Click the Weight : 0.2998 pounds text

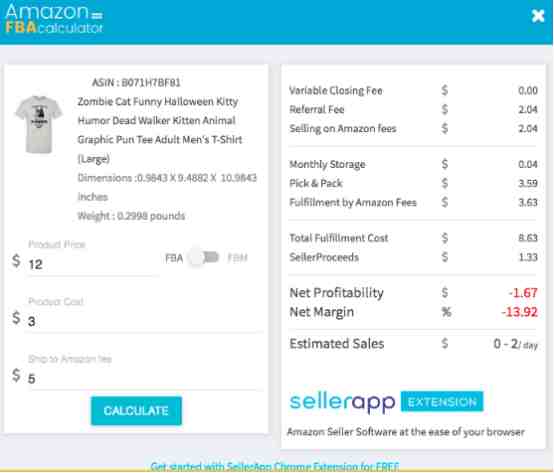pos(131,216)
